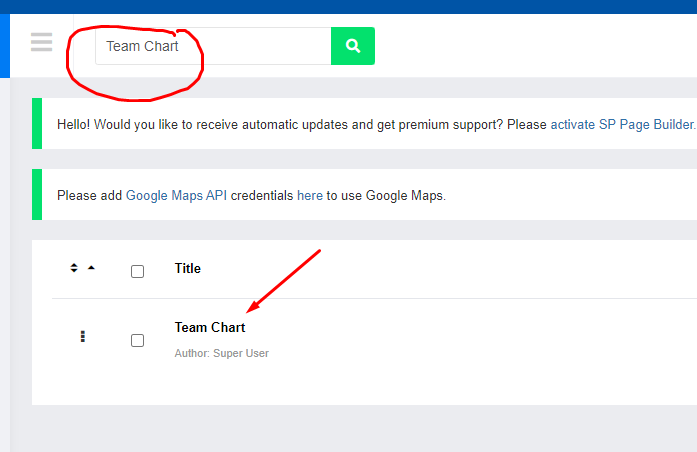Image resolution: width=697 pixels, height=452 pixels.
Task: Click the green stripe on updates notice
Action: [x=37, y=124]
